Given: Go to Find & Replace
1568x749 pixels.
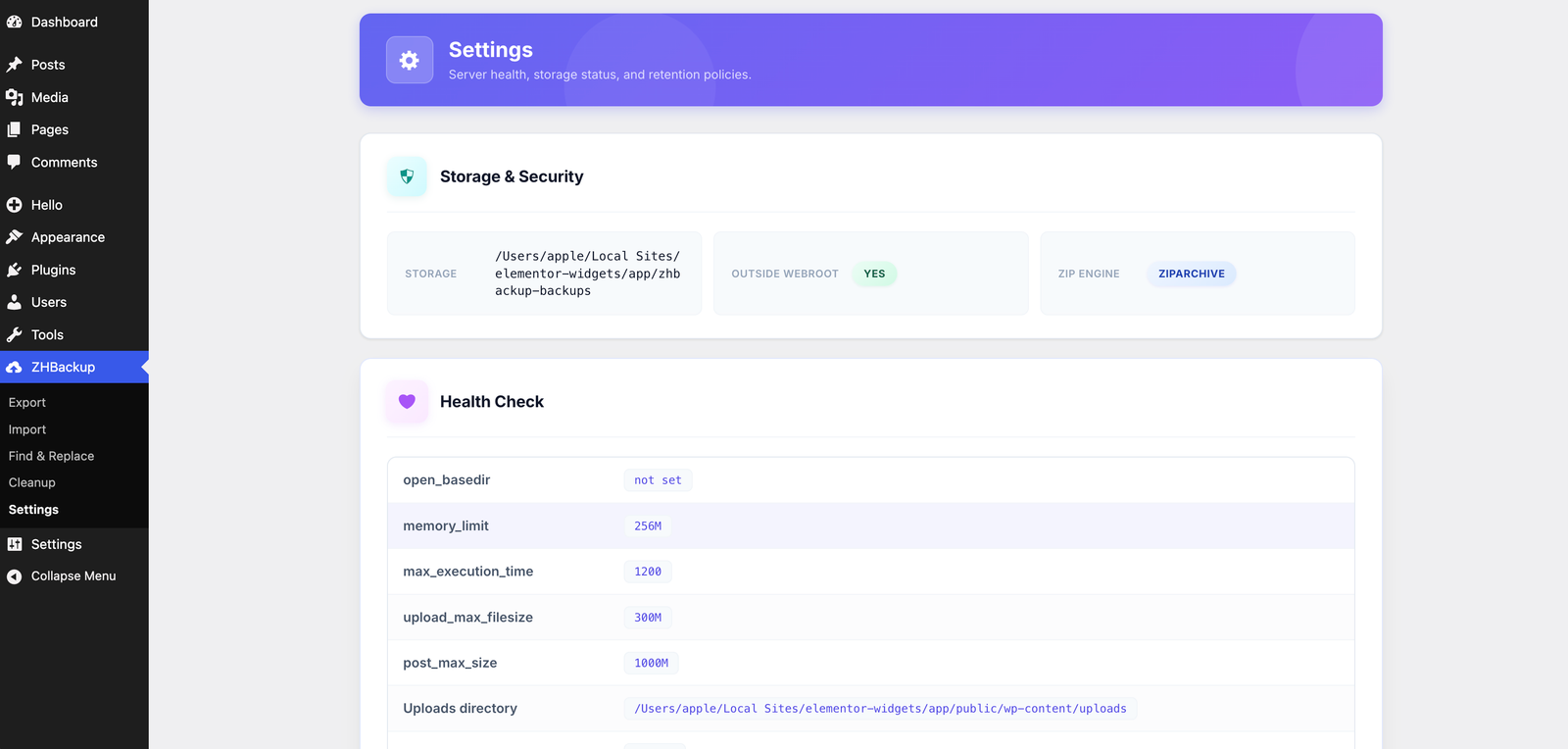Looking at the screenshot, I should click(x=51, y=456).
